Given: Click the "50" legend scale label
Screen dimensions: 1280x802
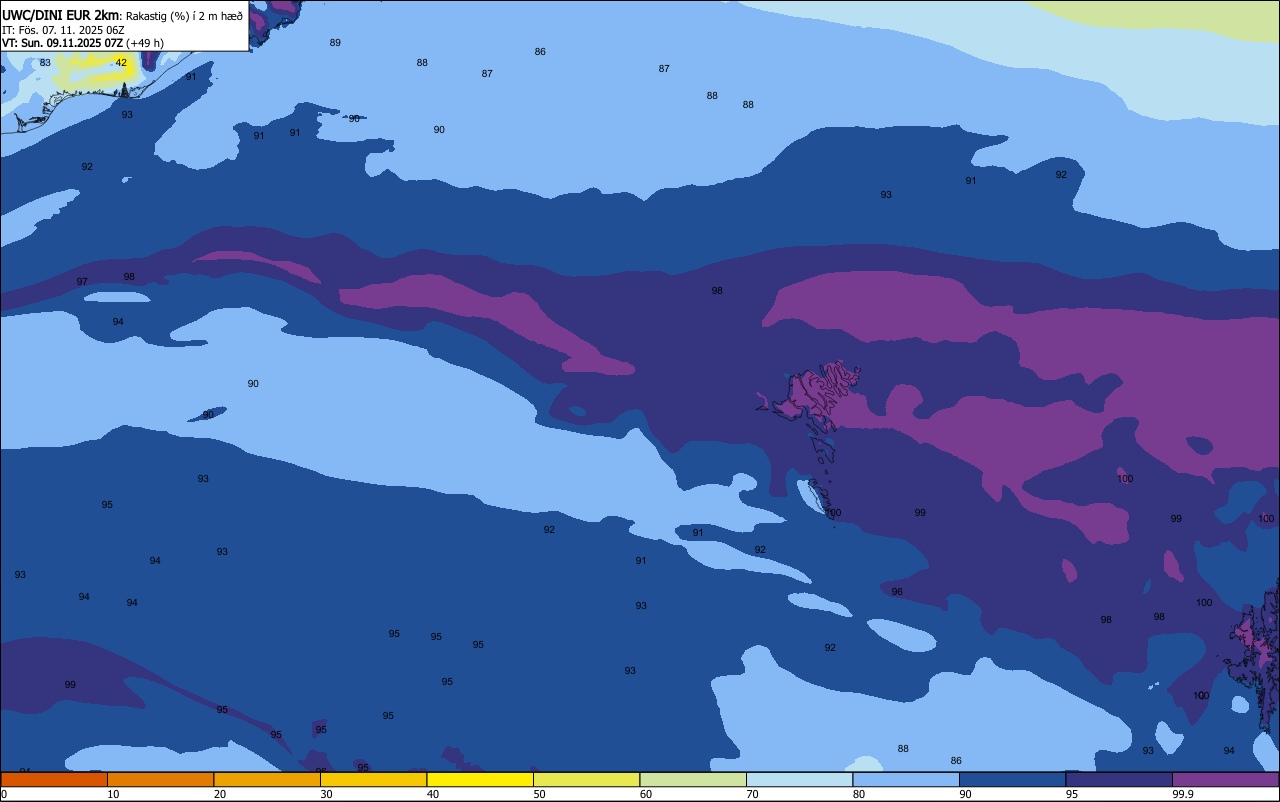Looking at the screenshot, I should (x=539, y=794).
